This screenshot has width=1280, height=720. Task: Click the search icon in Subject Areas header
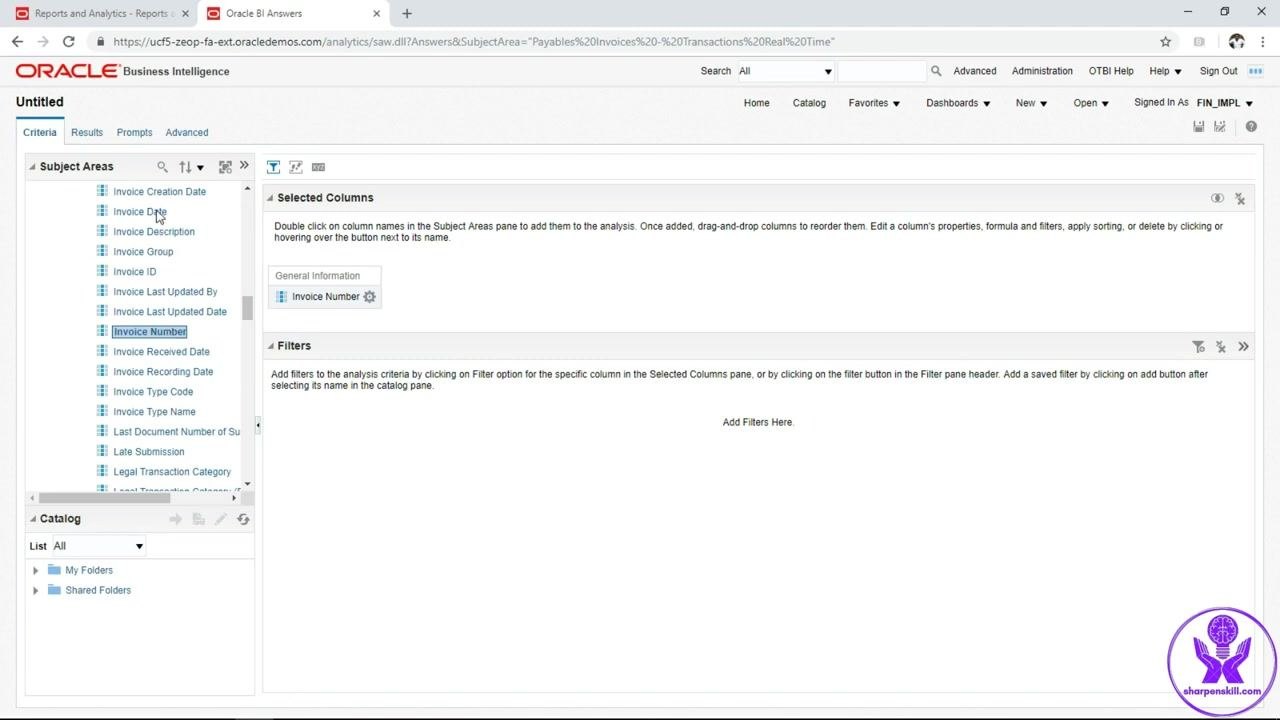[x=162, y=167]
